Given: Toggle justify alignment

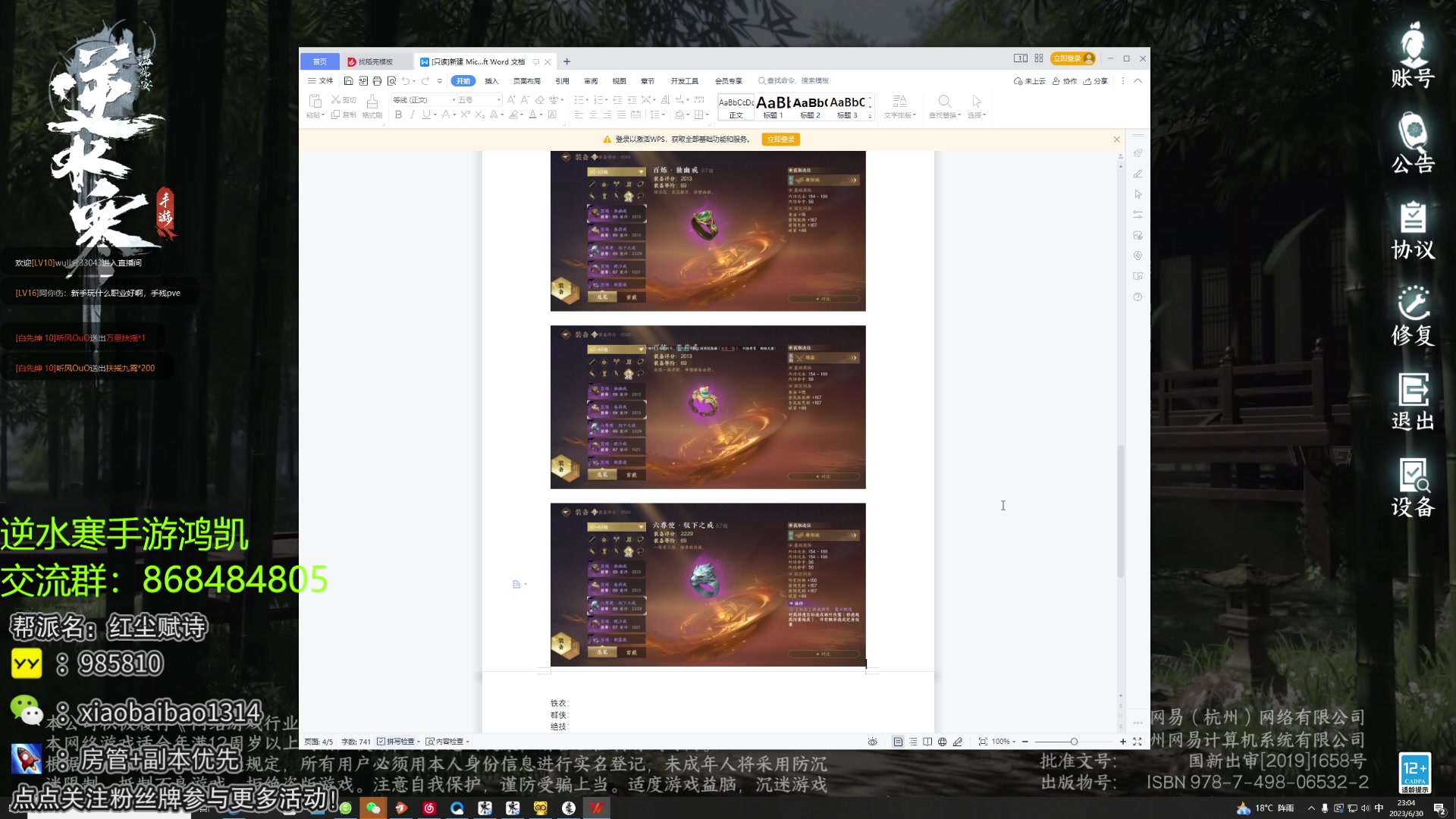Looking at the screenshot, I should point(622,115).
